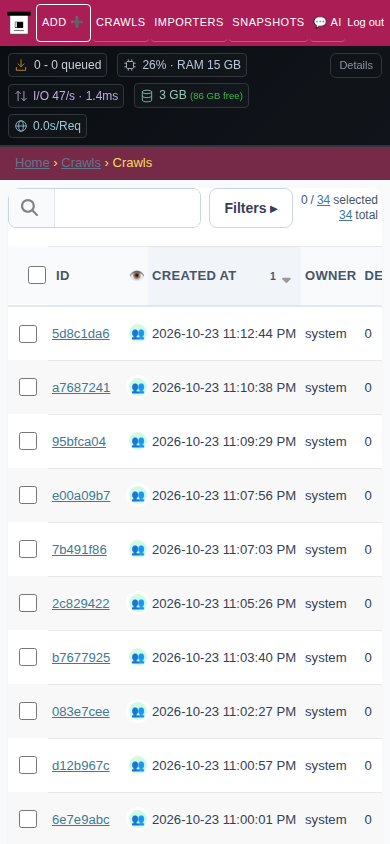Click public visibility icon for 6e7e9abc

(138, 820)
